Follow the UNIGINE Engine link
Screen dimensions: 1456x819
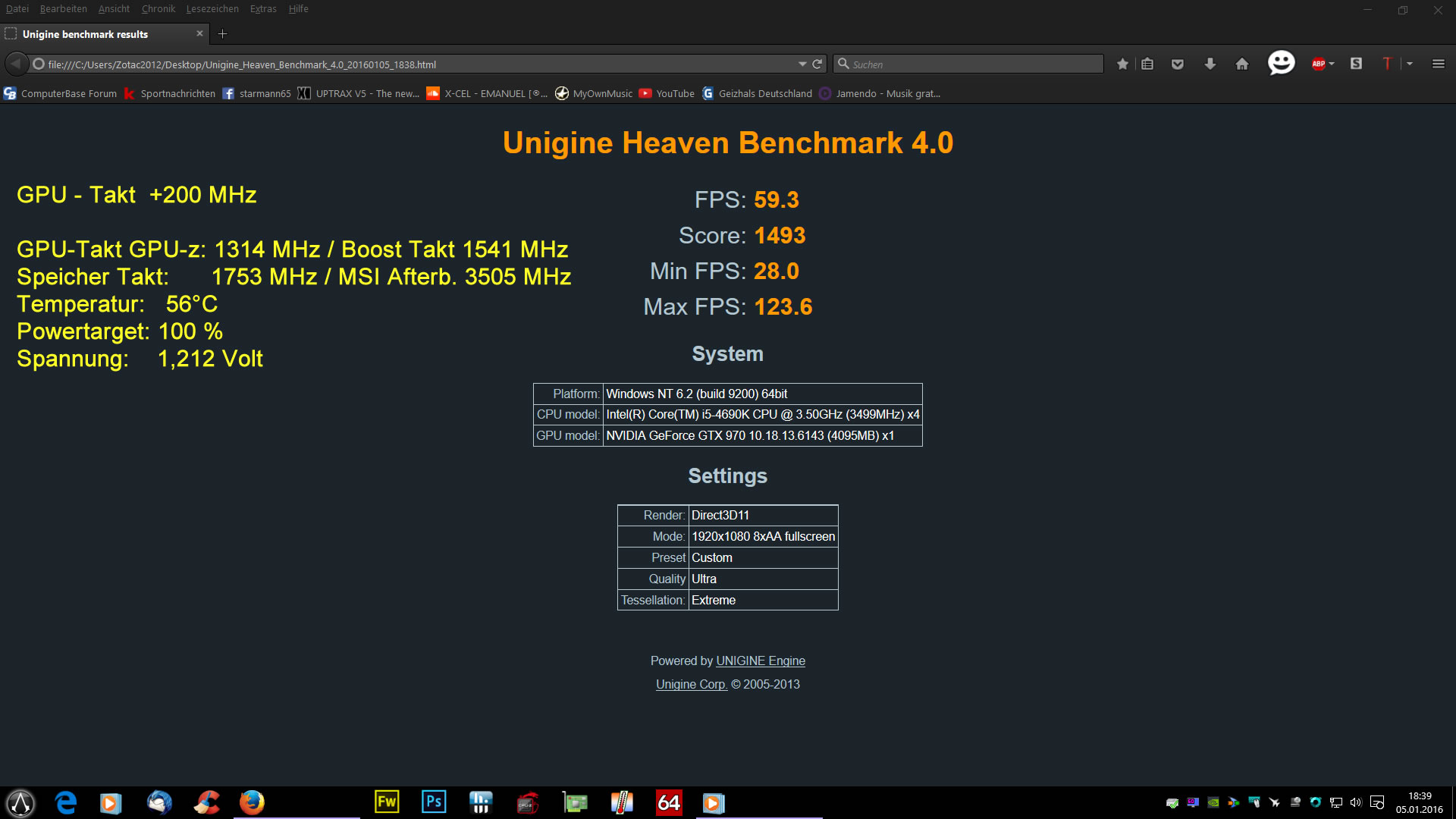pos(761,661)
